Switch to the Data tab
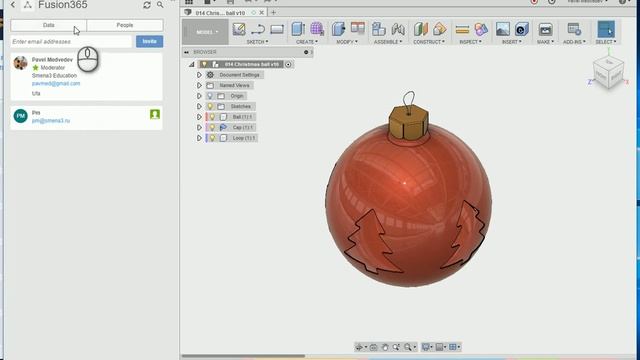 point(49,25)
